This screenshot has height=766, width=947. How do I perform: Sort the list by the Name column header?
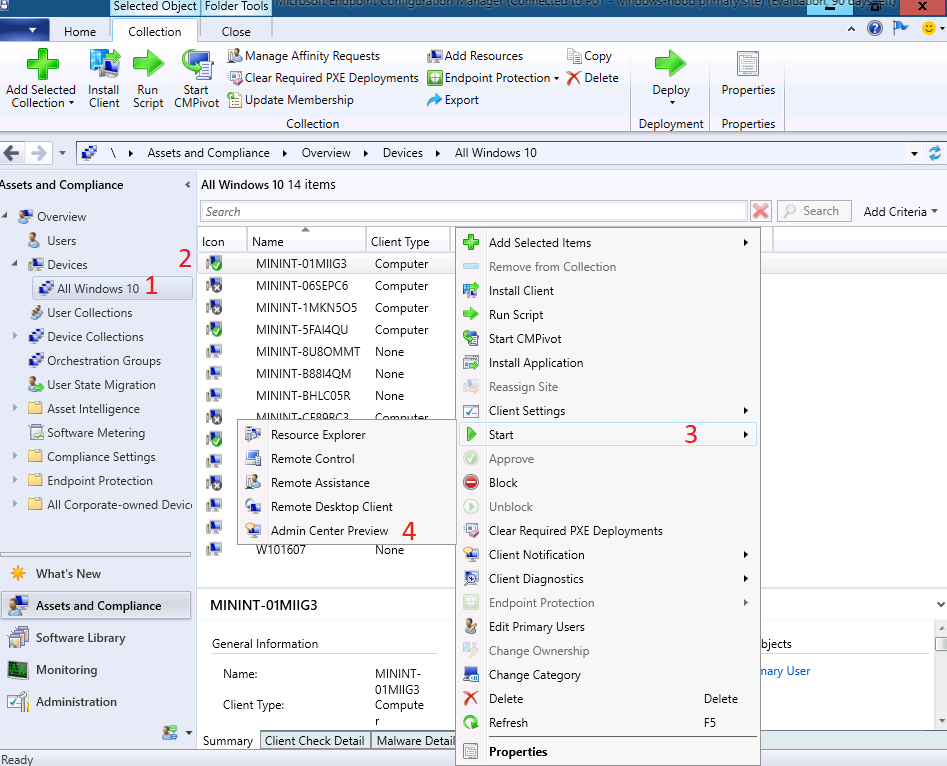tap(306, 242)
